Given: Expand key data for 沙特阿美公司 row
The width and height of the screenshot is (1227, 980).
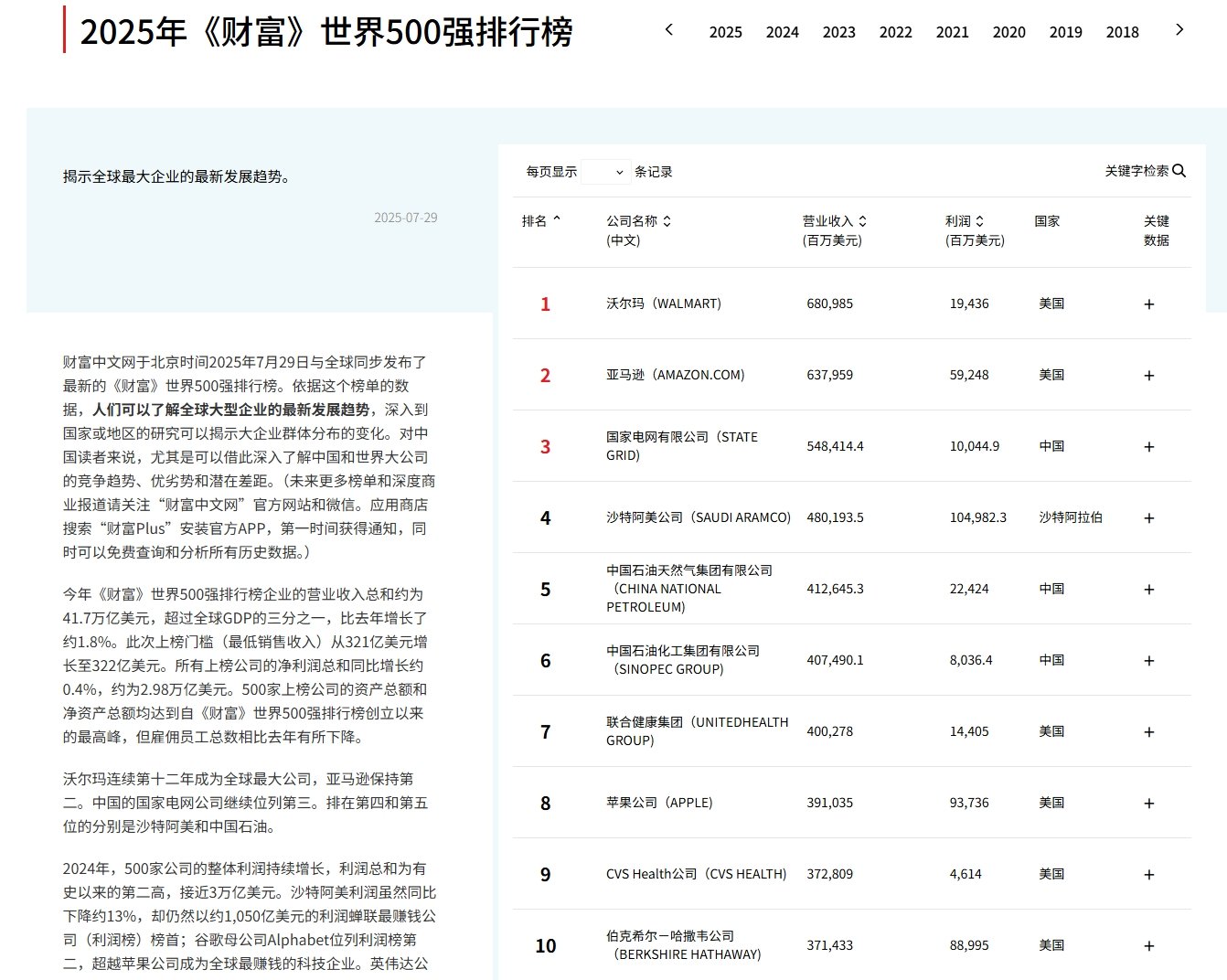Looking at the screenshot, I should (x=1149, y=517).
